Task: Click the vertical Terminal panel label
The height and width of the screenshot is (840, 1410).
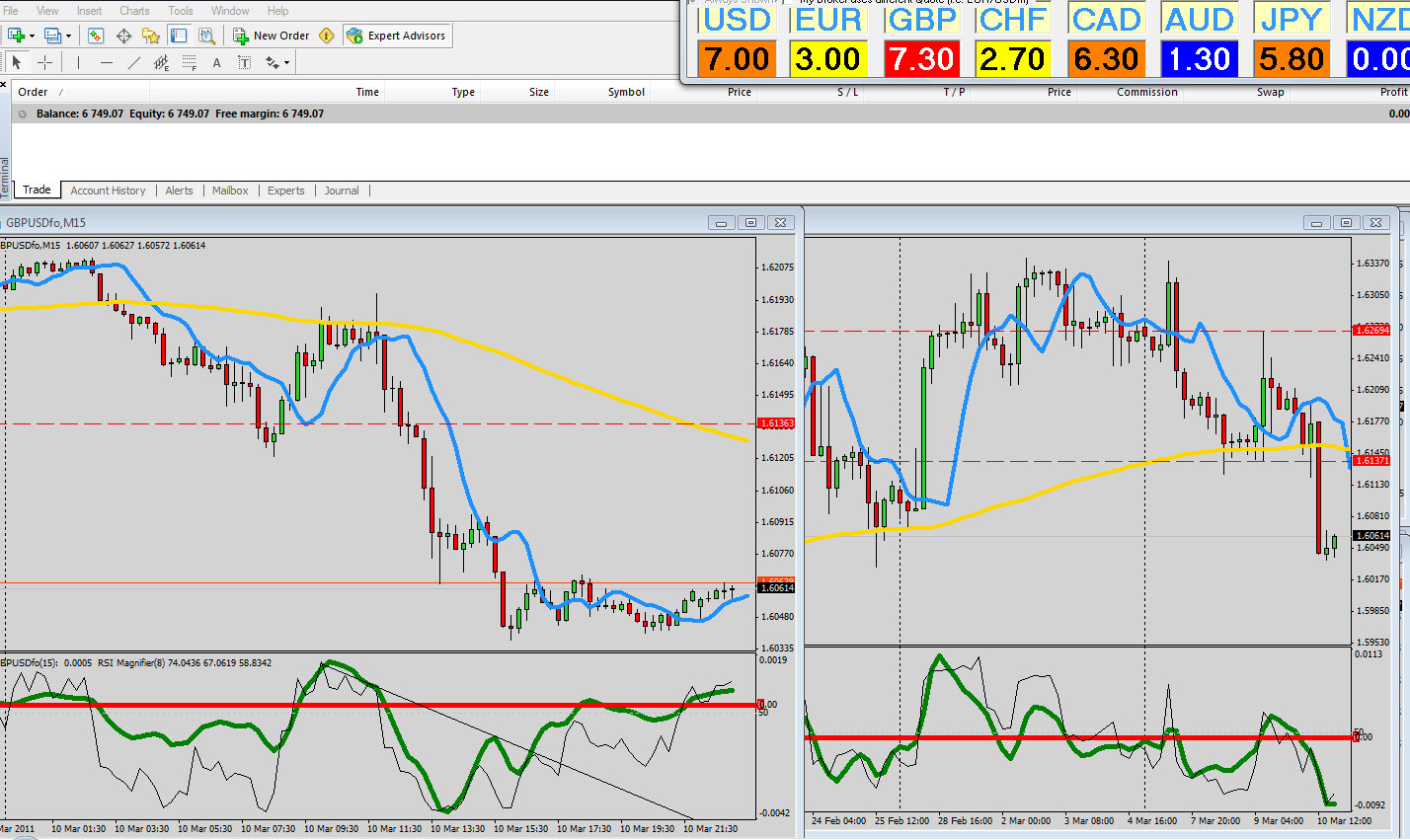Action: pyautogui.click(x=5, y=178)
